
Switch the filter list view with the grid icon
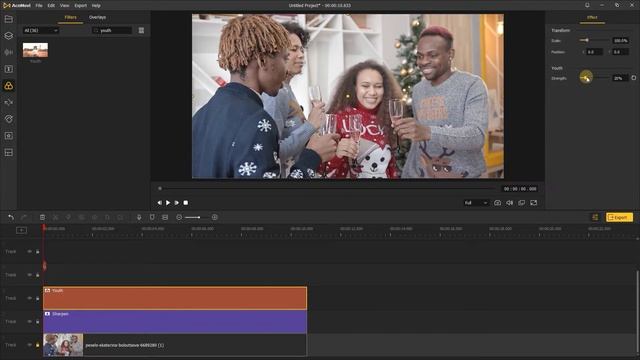141,30
